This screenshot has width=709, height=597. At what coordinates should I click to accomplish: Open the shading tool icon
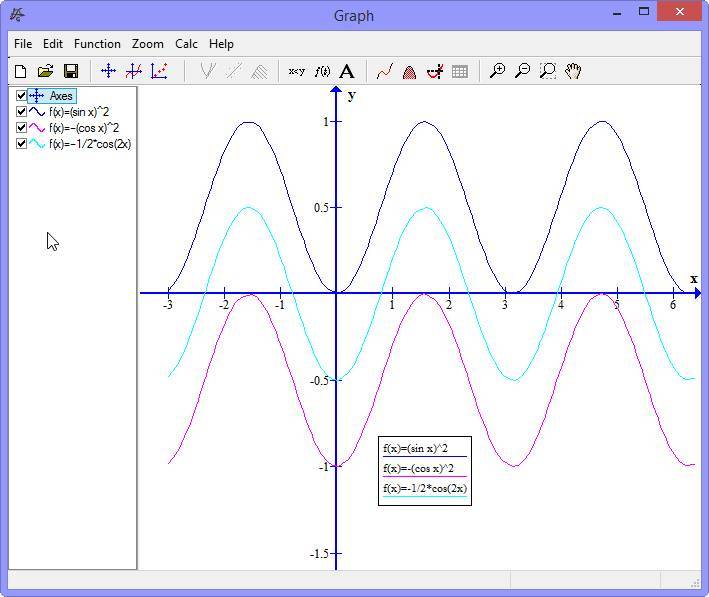pos(409,71)
